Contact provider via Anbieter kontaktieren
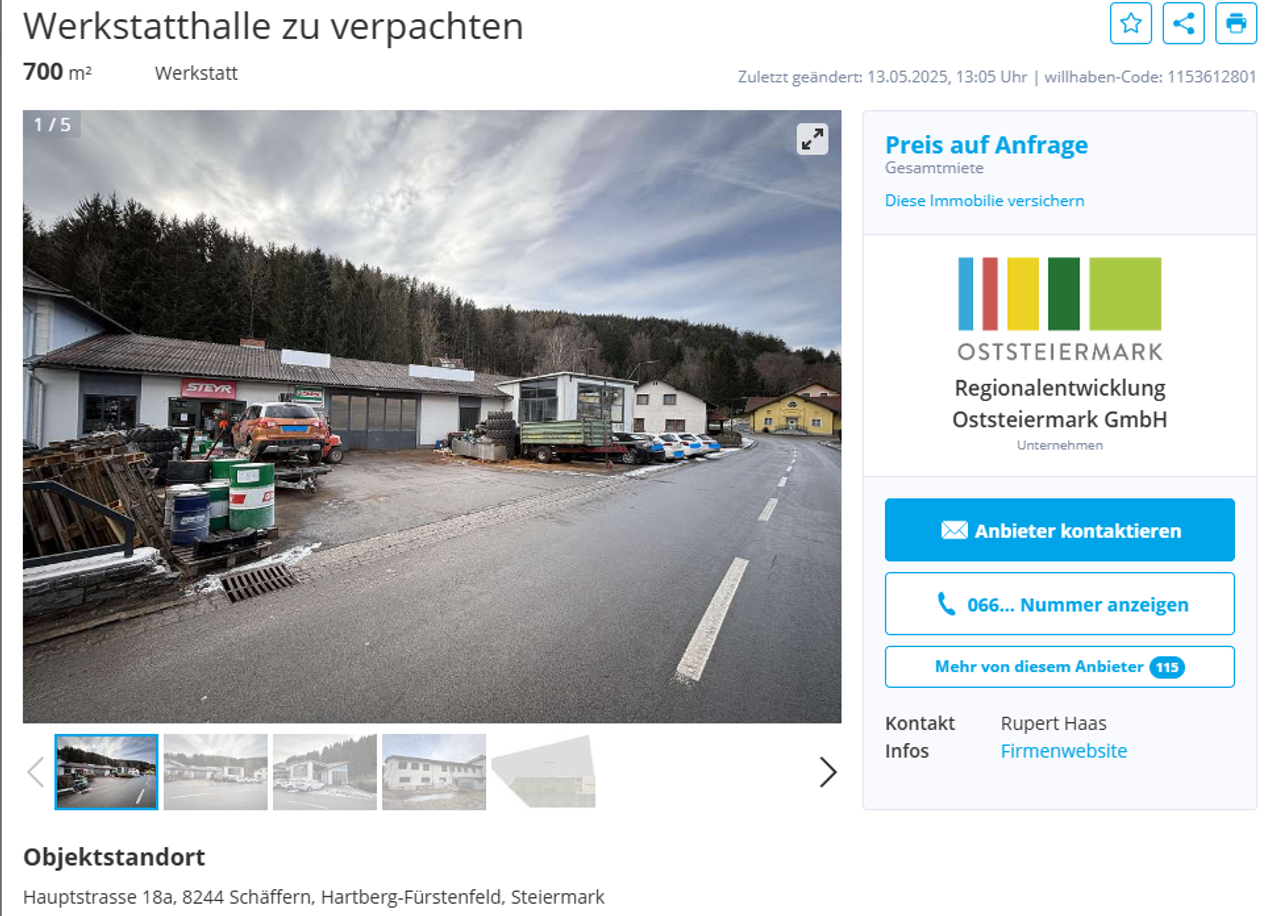The width and height of the screenshot is (1278, 916). pos(1060,530)
